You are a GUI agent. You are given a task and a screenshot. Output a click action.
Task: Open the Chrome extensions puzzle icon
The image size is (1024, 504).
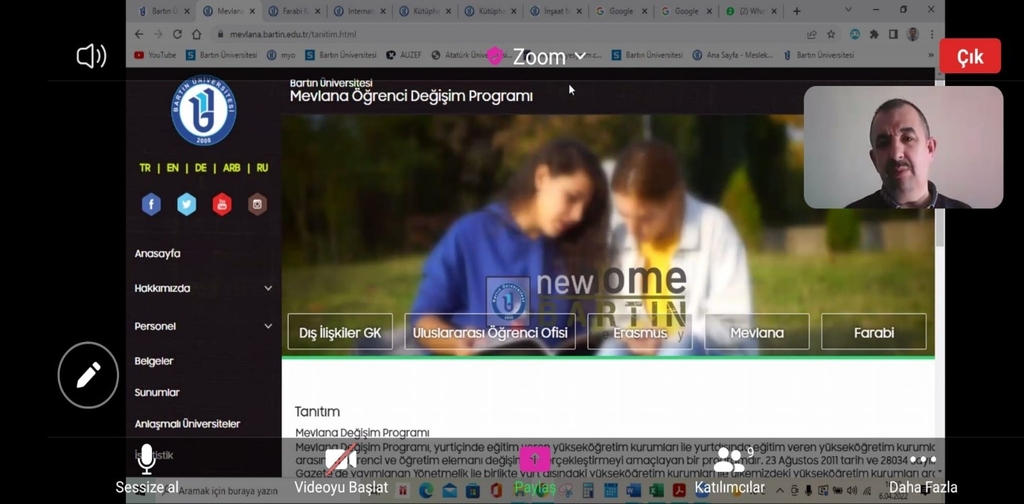click(874, 34)
